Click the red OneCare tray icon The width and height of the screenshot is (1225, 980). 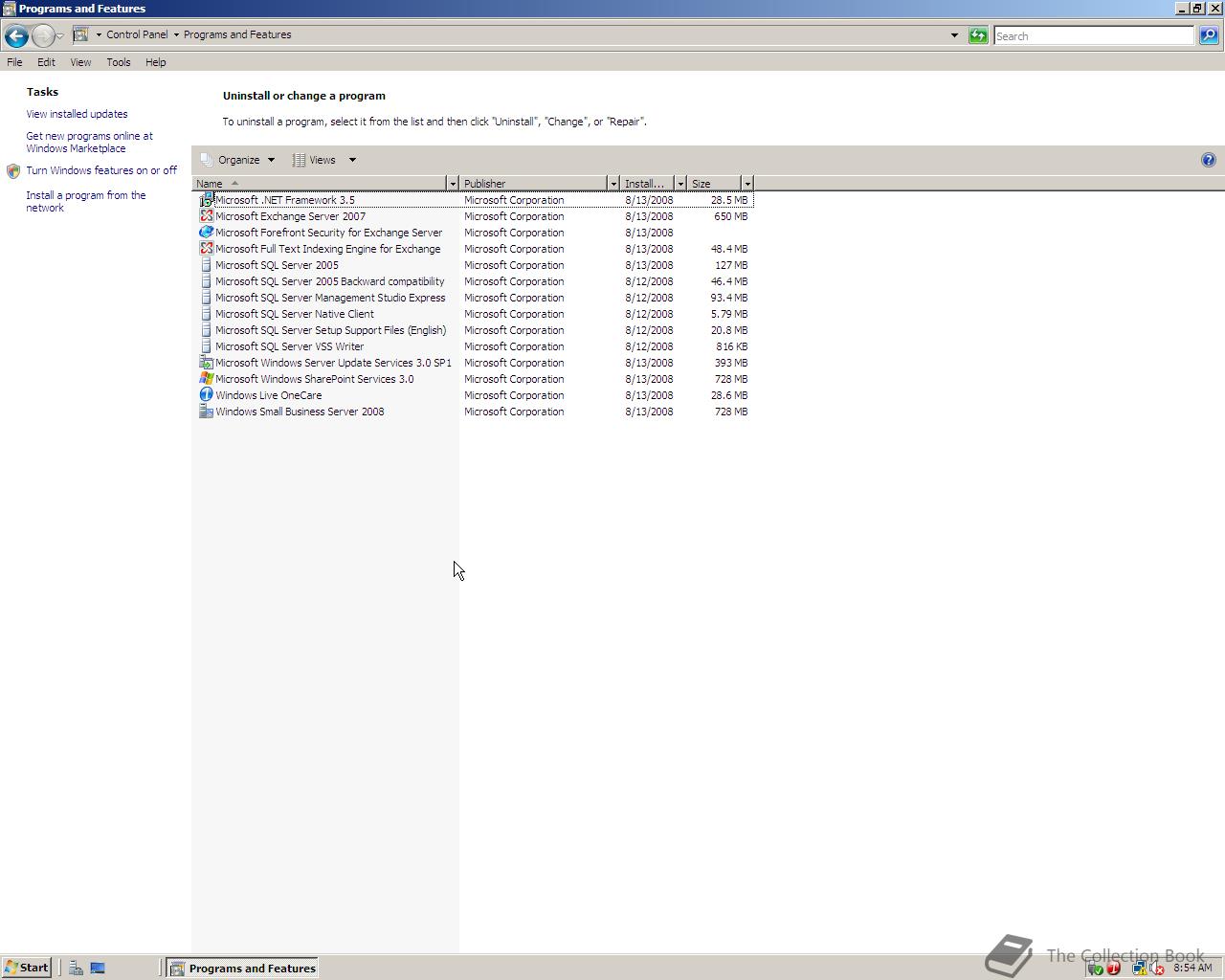(1113, 969)
